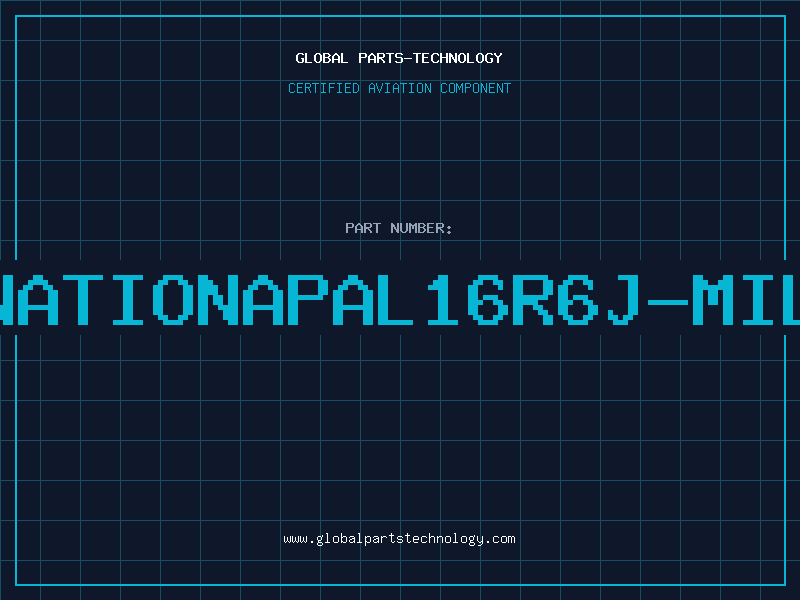Click the GLOBAL PARTS-TECHNOLOGY heading

point(399,58)
